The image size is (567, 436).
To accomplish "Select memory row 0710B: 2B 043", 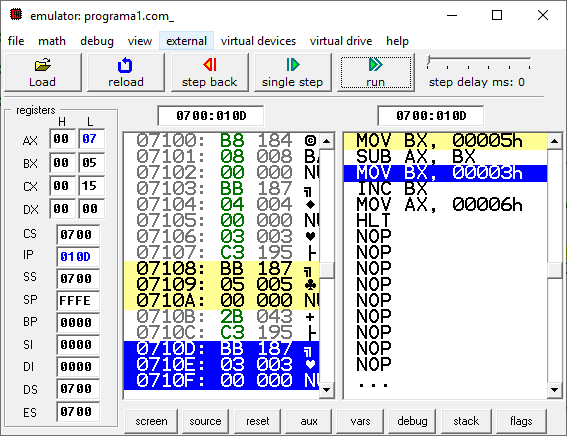I will click(221, 317).
